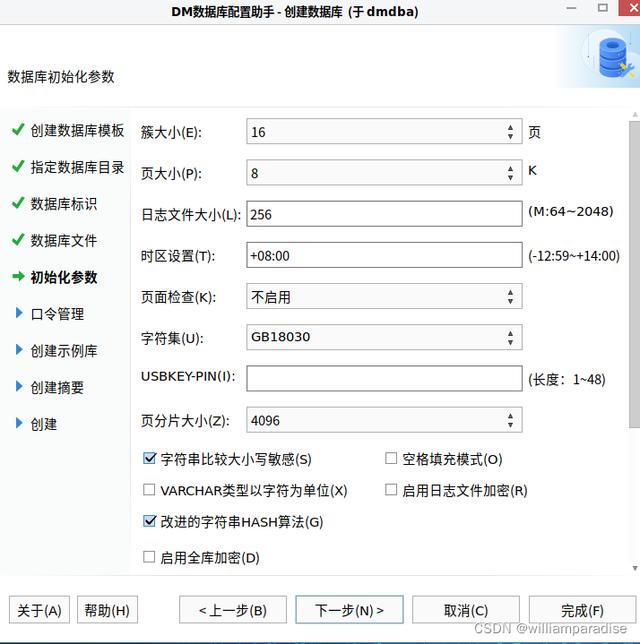
Task: Open the 页大小(P) dropdown showing 8
Action: [384, 172]
